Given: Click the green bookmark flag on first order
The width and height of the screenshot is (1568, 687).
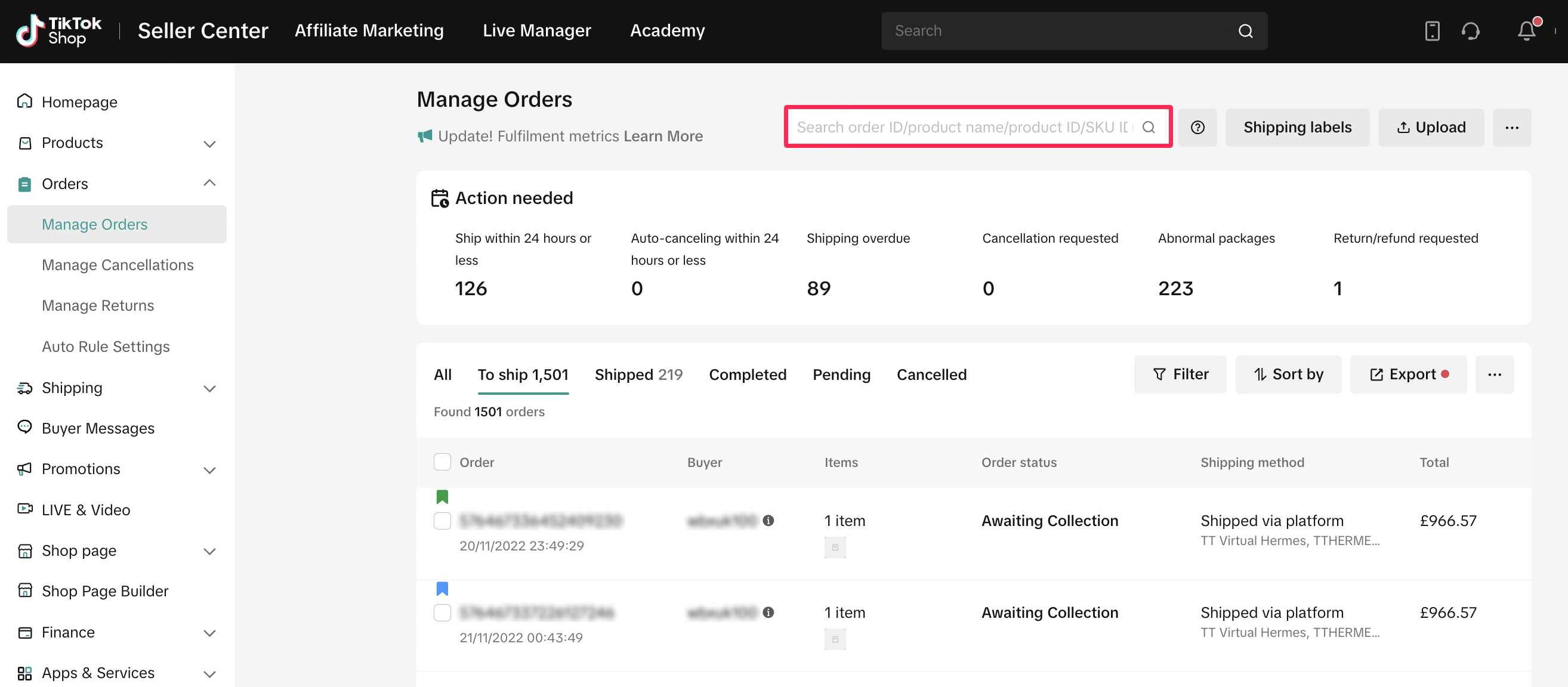Looking at the screenshot, I should [443, 497].
